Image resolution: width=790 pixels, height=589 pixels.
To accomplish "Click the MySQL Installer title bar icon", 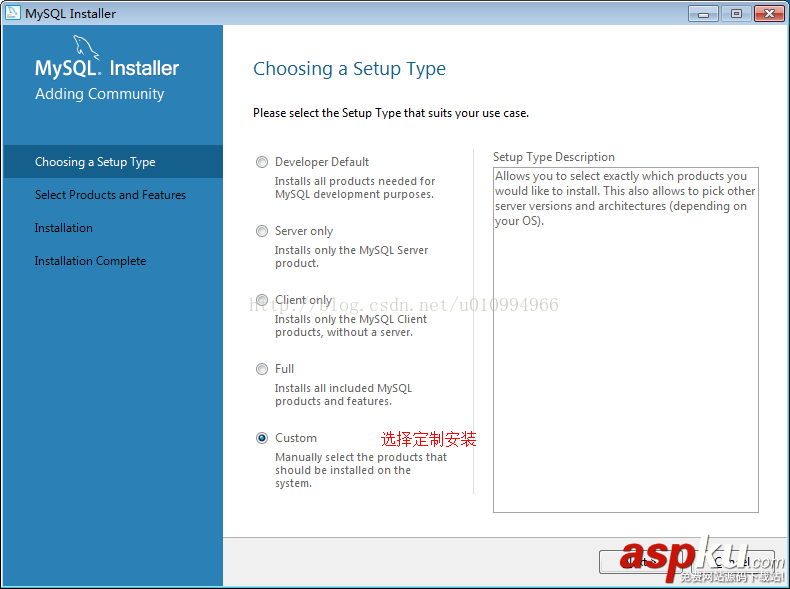I will click(13, 13).
